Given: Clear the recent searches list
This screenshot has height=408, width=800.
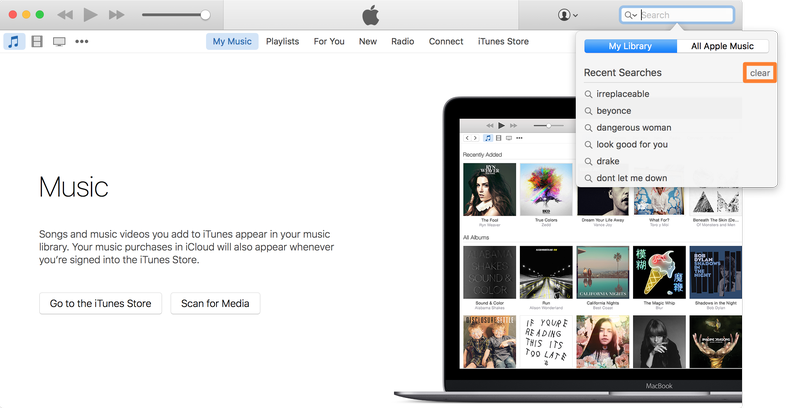Looking at the screenshot, I should [760, 73].
